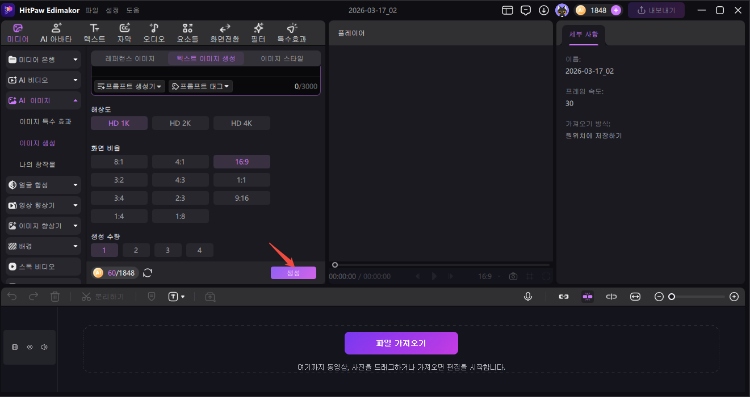The width and height of the screenshot is (750, 397).
Task: Open the Text (텍스트) tool tab
Action: pyautogui.click(x=94, y=33)
